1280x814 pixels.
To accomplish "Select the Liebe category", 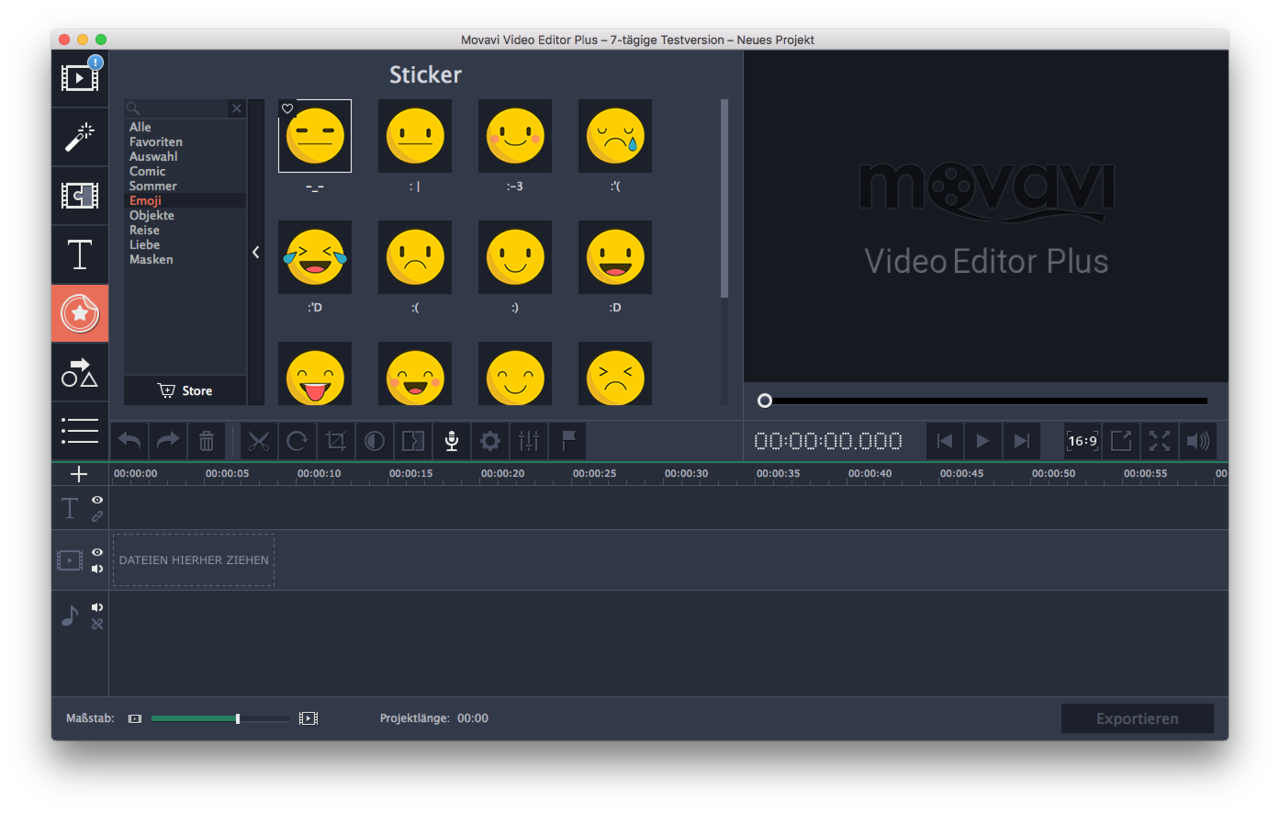I will pyautogui.click(x=144, y=245).
